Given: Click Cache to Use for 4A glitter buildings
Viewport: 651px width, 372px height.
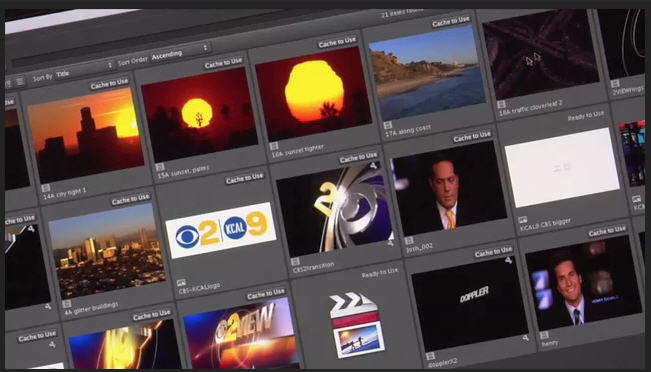Looking at the screenshot, I should click(130, 199).
